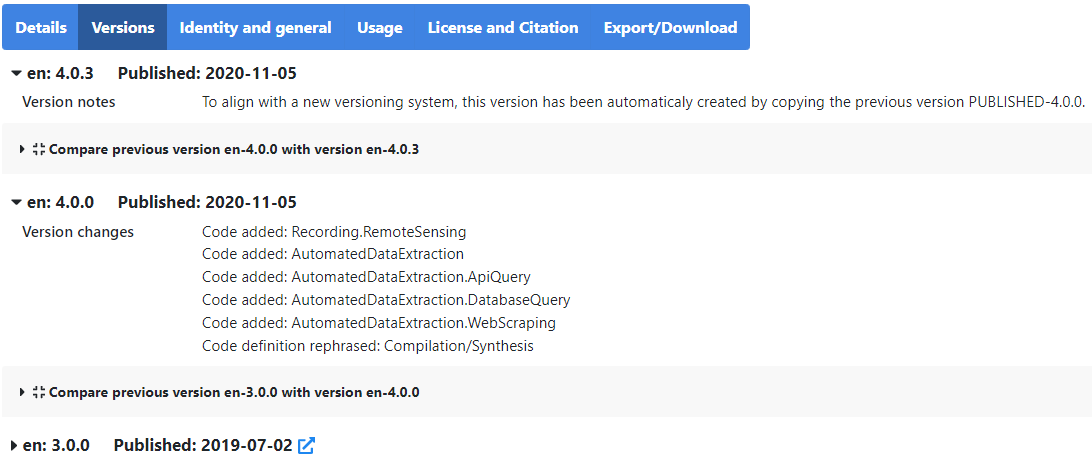Switch to the Export/Download tab
The image size is (1092, 466).
coord(671,27)
